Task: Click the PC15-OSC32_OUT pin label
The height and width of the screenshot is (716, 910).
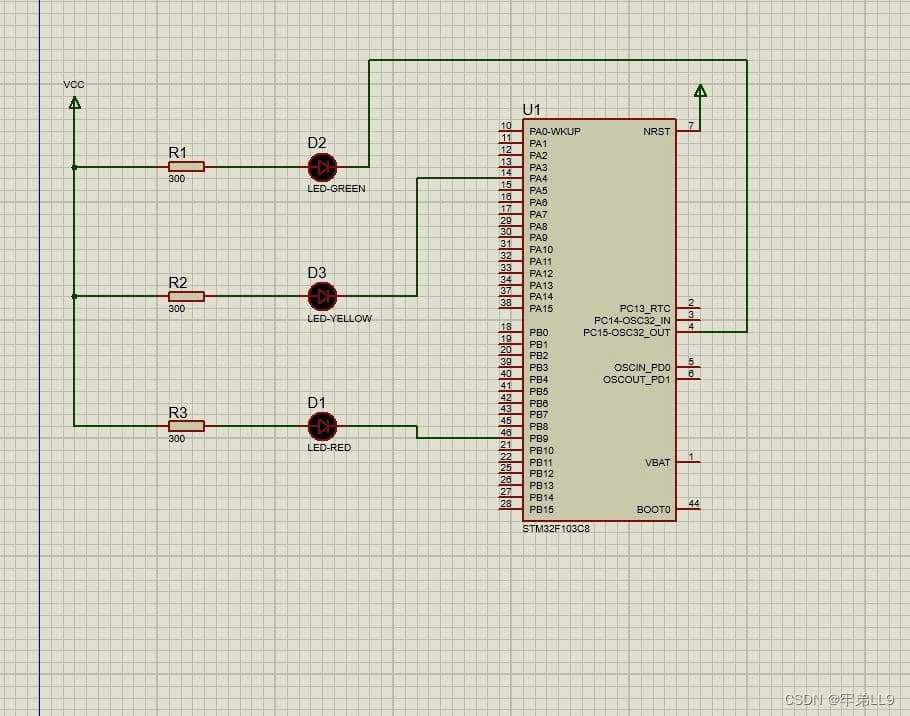Action: [x=627, y=332]
